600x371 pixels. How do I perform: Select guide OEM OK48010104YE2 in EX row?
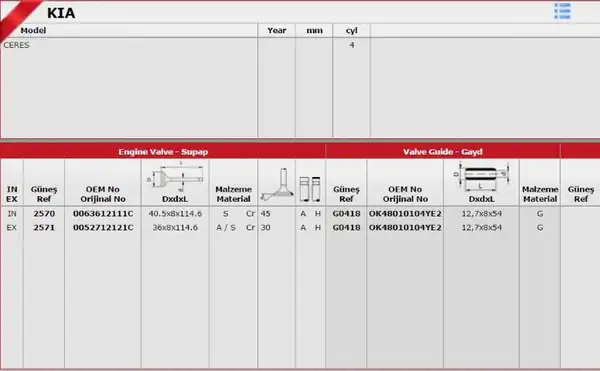click(x=405, y=228)
